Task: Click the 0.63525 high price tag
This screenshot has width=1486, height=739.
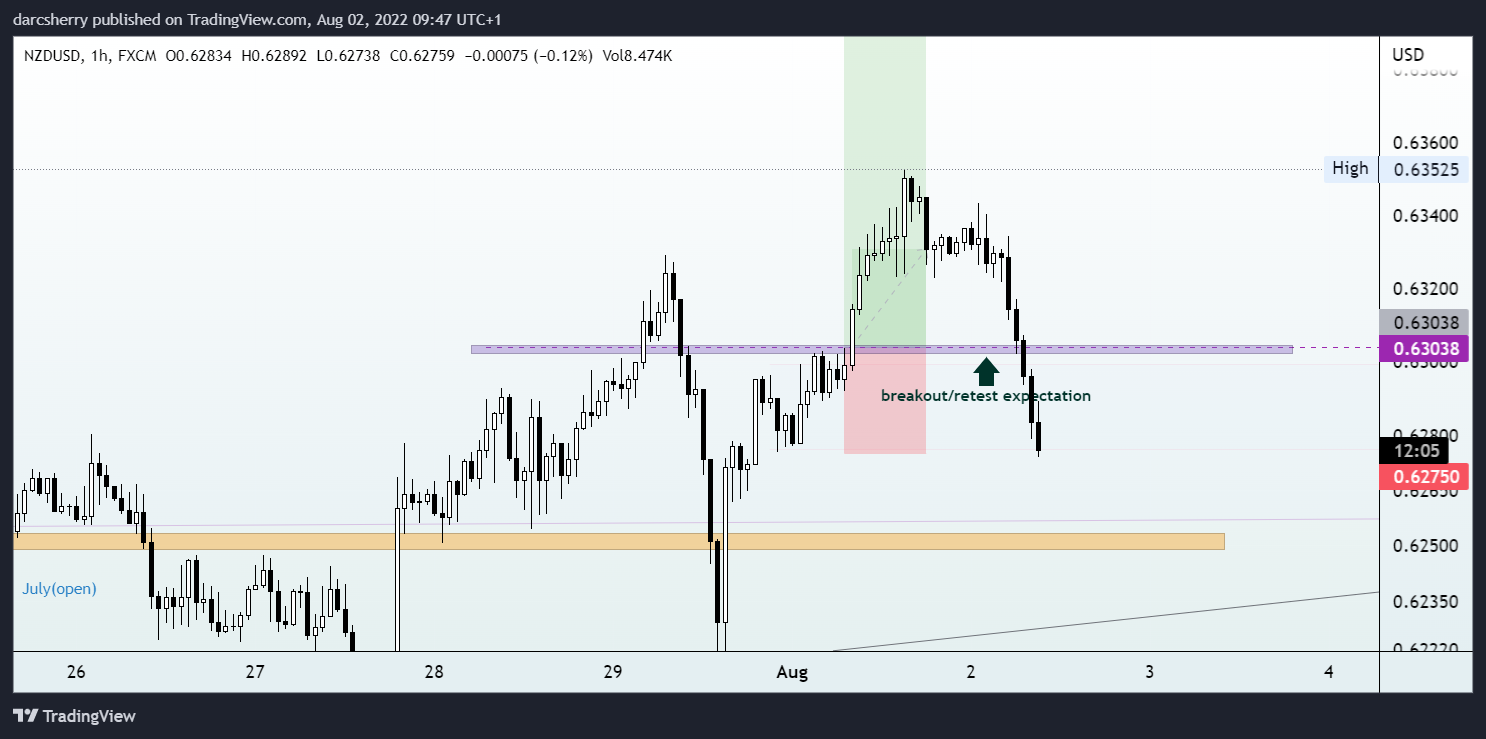Action: [1425, 169]
